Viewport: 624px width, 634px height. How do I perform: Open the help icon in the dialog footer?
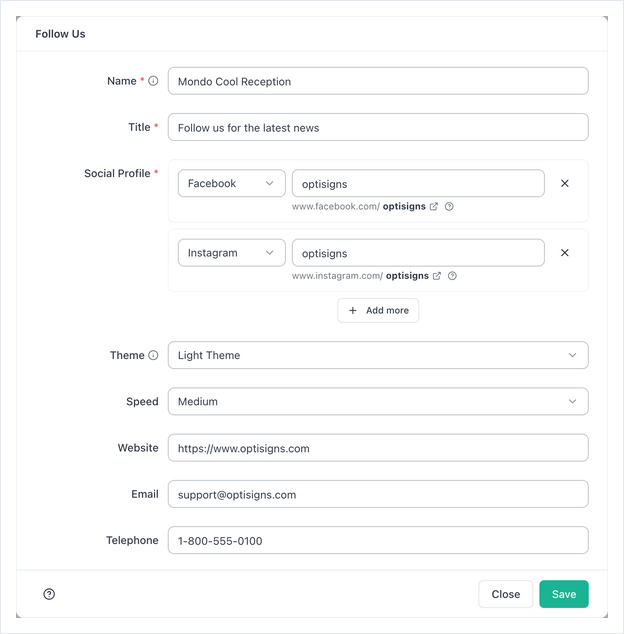[49, 594]
